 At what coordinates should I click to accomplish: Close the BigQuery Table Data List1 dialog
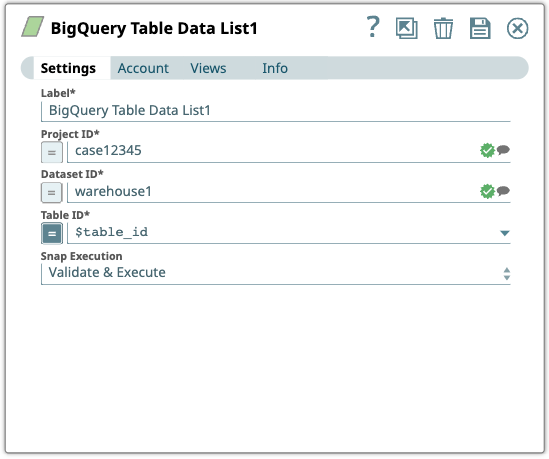pos(517,28)
